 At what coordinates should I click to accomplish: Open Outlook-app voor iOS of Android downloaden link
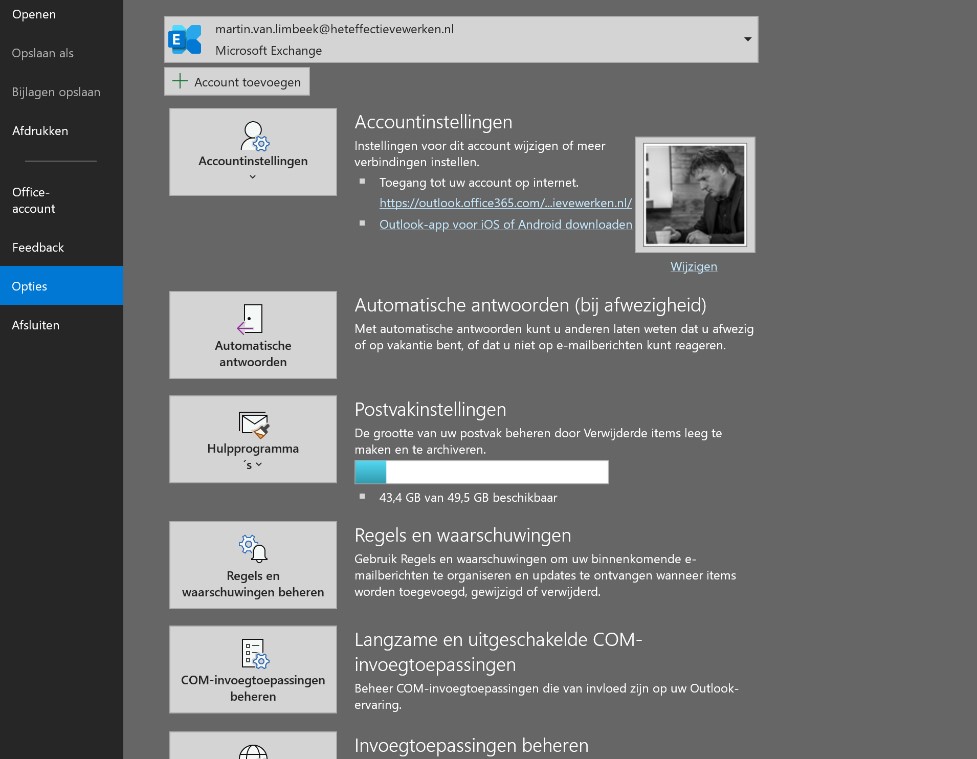(505, 224)
